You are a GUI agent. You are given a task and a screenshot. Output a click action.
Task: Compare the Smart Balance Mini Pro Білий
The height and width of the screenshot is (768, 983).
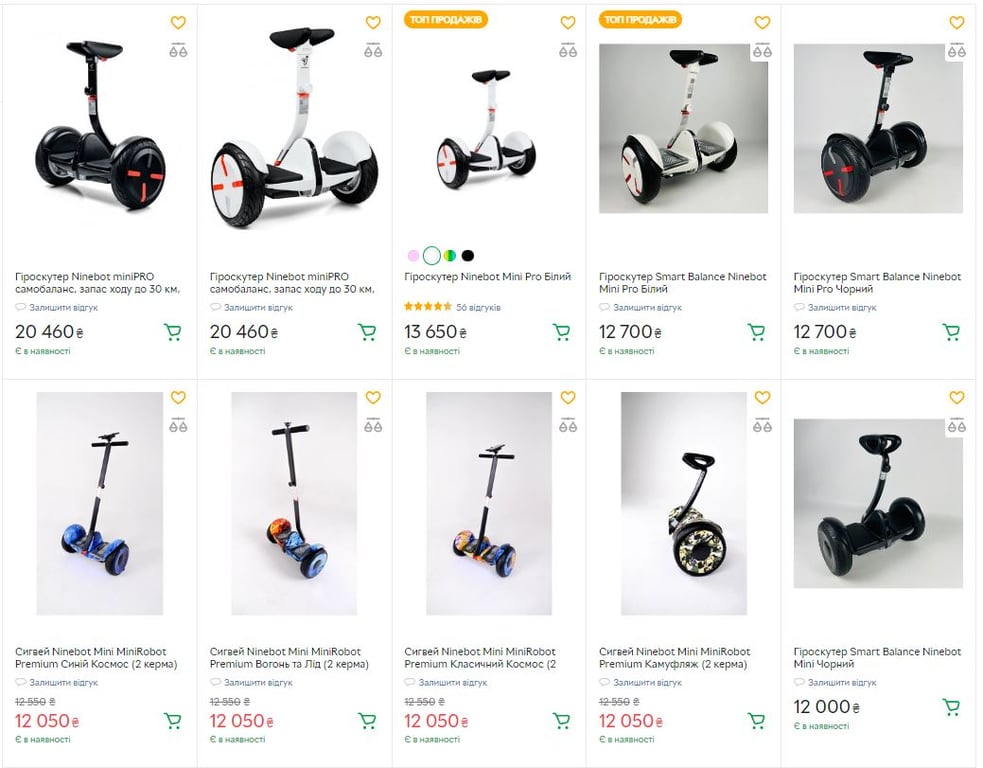pyautogui.click(x=762, y=51)
